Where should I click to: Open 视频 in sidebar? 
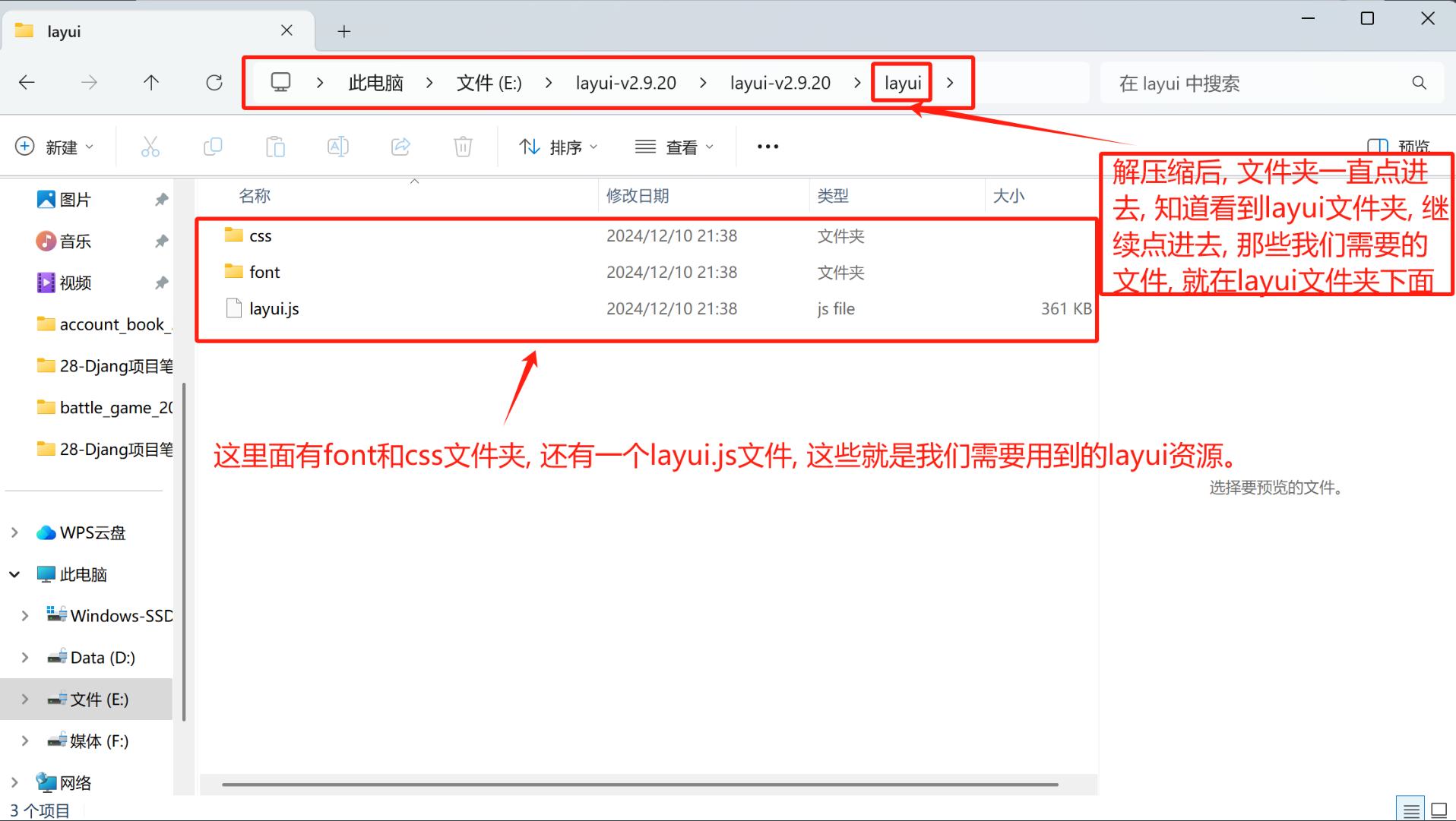65,283
